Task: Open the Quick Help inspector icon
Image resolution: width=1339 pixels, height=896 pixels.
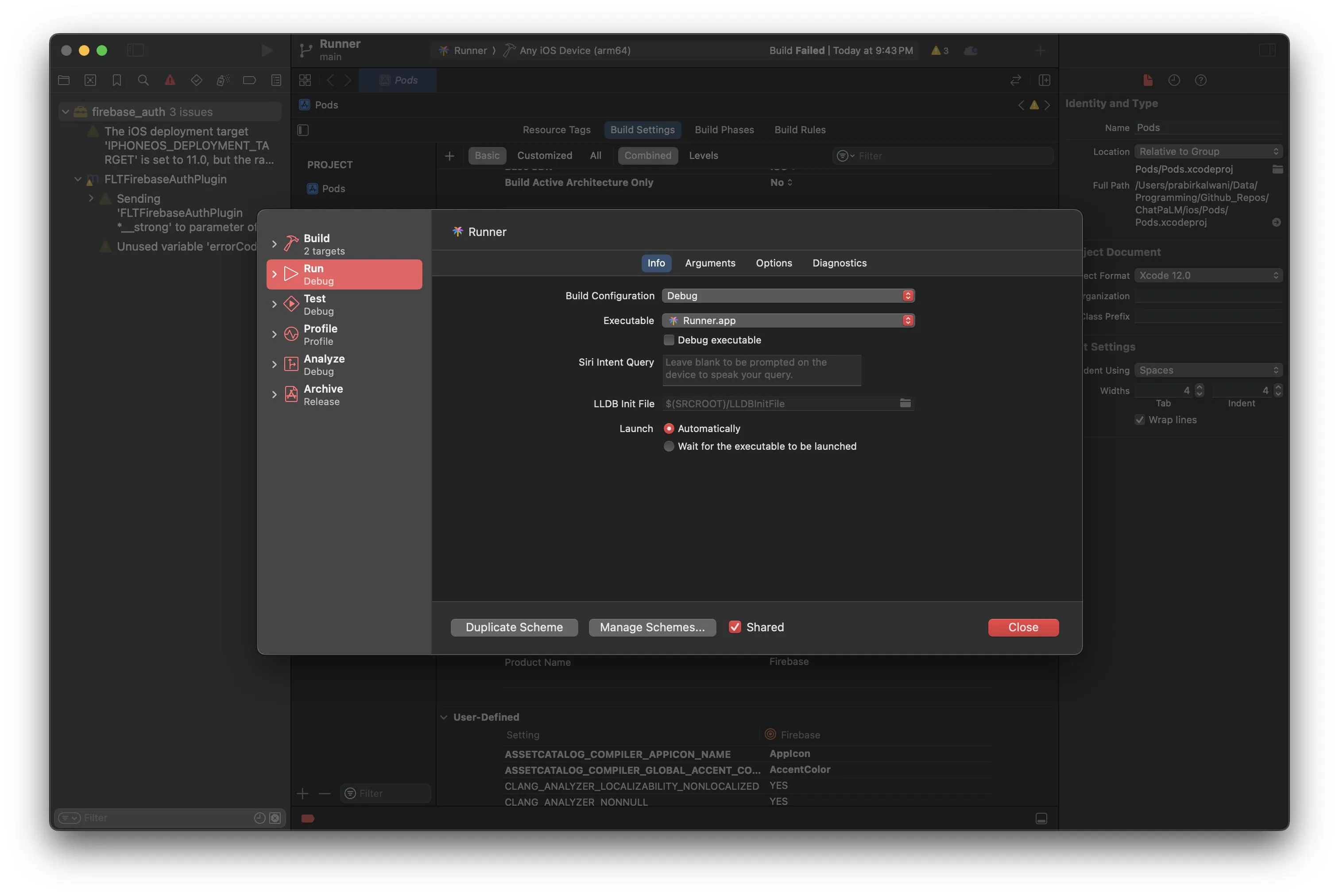Action: 1200,80
